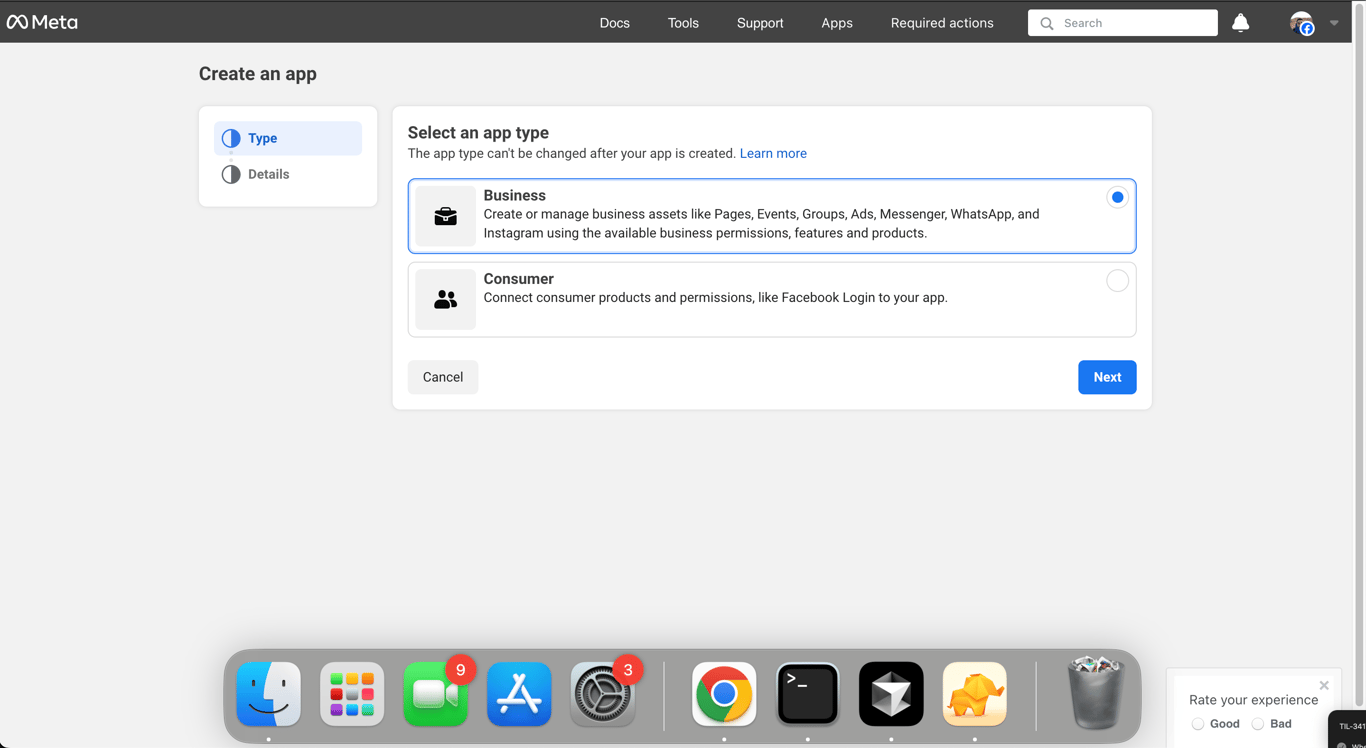The image size is (1366, 748).
Task: Open System Settings from the dock
Action: pos(603,694)
